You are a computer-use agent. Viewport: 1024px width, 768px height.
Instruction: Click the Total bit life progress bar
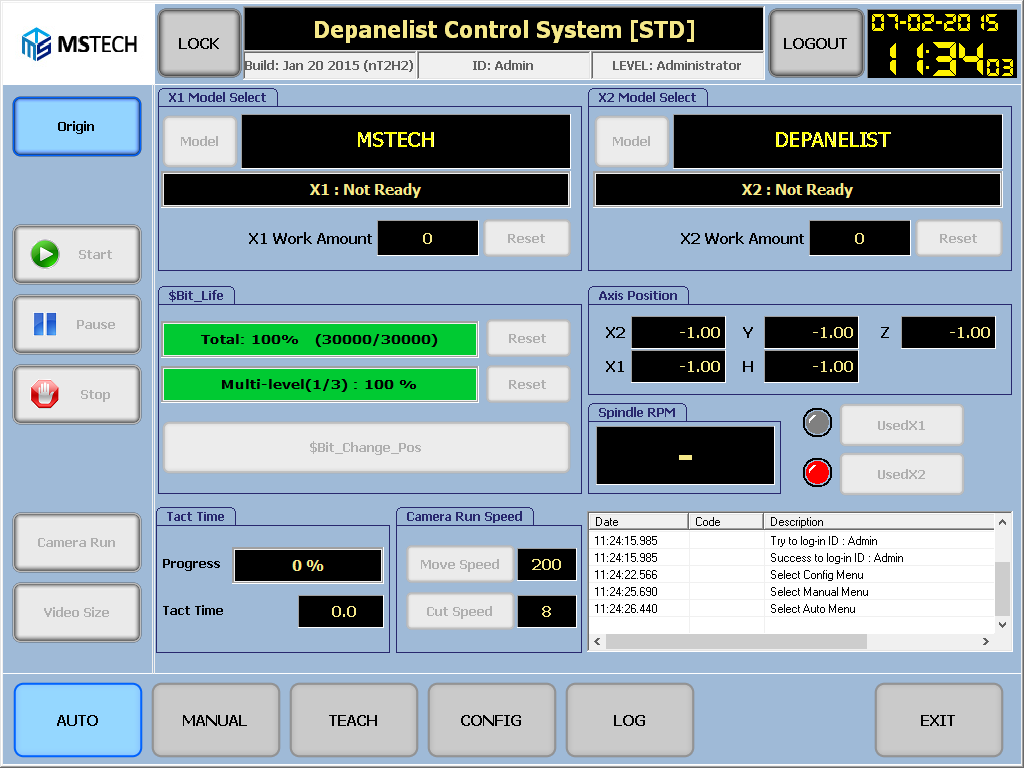point(320,339)
